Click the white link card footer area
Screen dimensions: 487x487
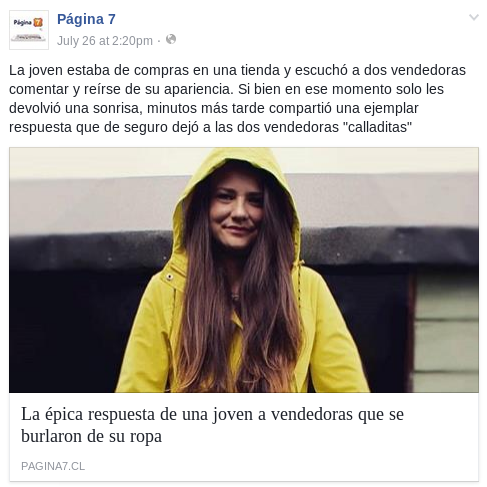(x=244, y=437)
